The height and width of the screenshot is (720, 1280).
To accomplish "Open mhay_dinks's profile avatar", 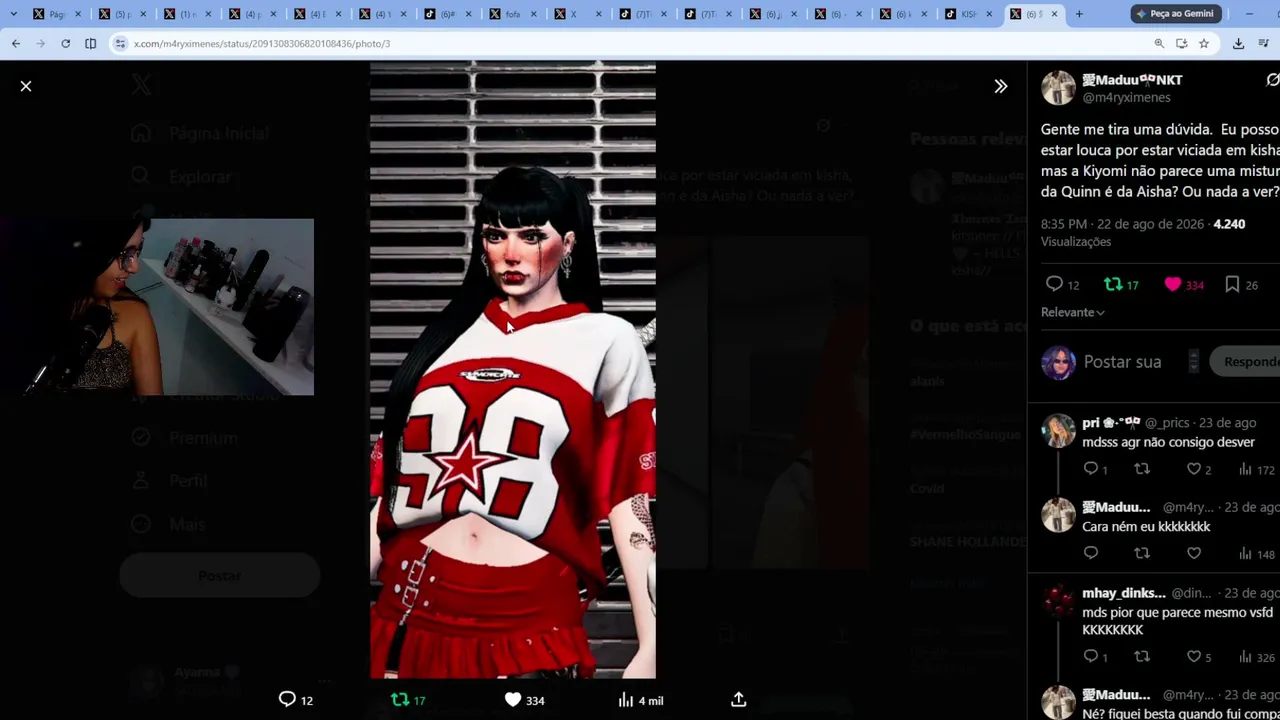I will pos(1058,601).
